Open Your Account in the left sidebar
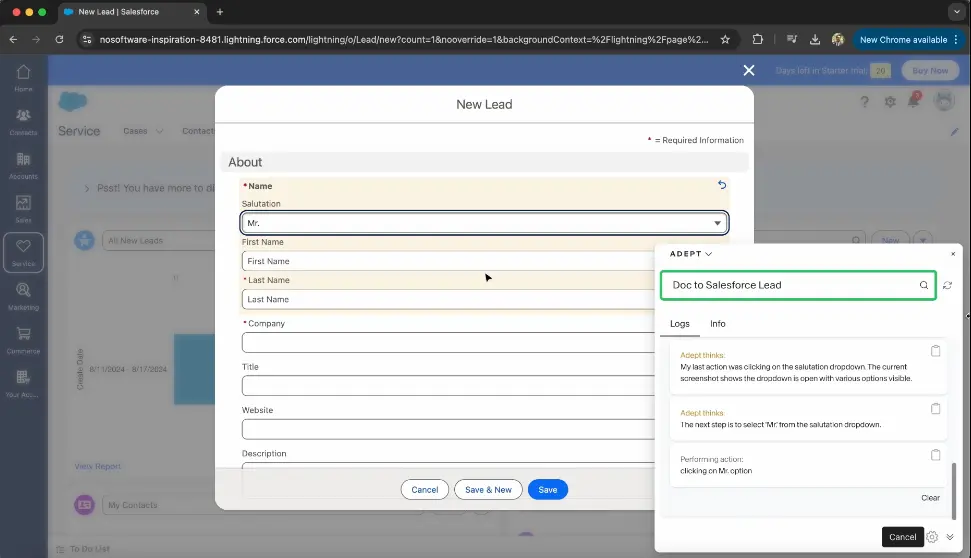This screenshot has height=558, width=971. [23, 383]
